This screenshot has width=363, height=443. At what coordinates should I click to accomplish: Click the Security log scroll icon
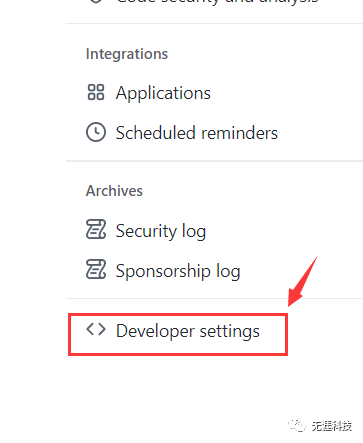tap(96, 229)
